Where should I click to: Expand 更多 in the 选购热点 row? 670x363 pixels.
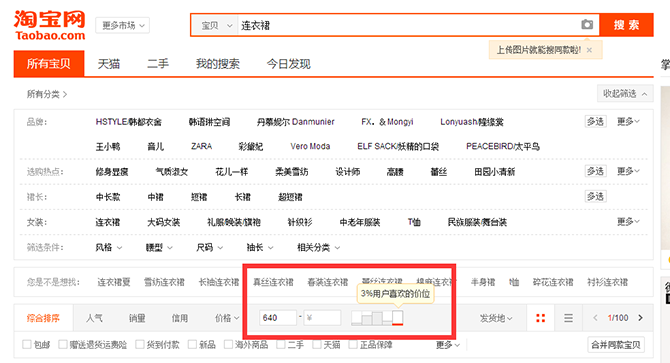pos(628,171)
